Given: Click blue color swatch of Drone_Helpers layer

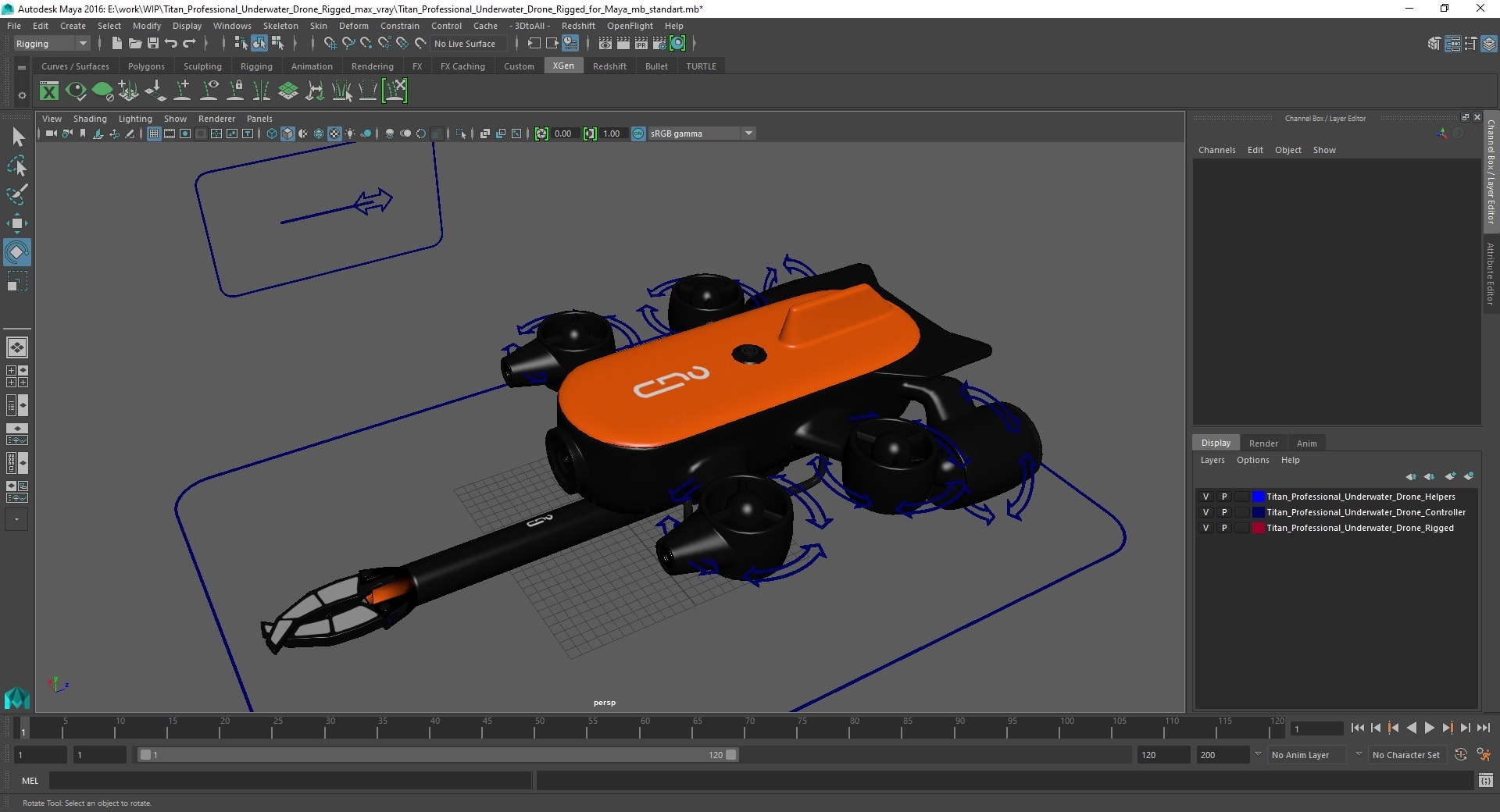Looking at the screenshot, I should tap(1258, 497).
